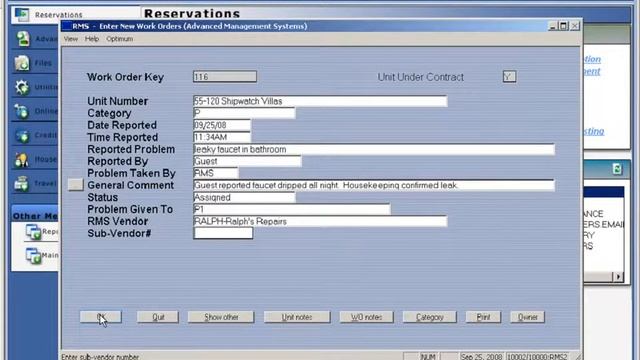Click the Advanced sidebar icon
The width and height of the screenshot is (640, 360).
click(x=22, y=39)
